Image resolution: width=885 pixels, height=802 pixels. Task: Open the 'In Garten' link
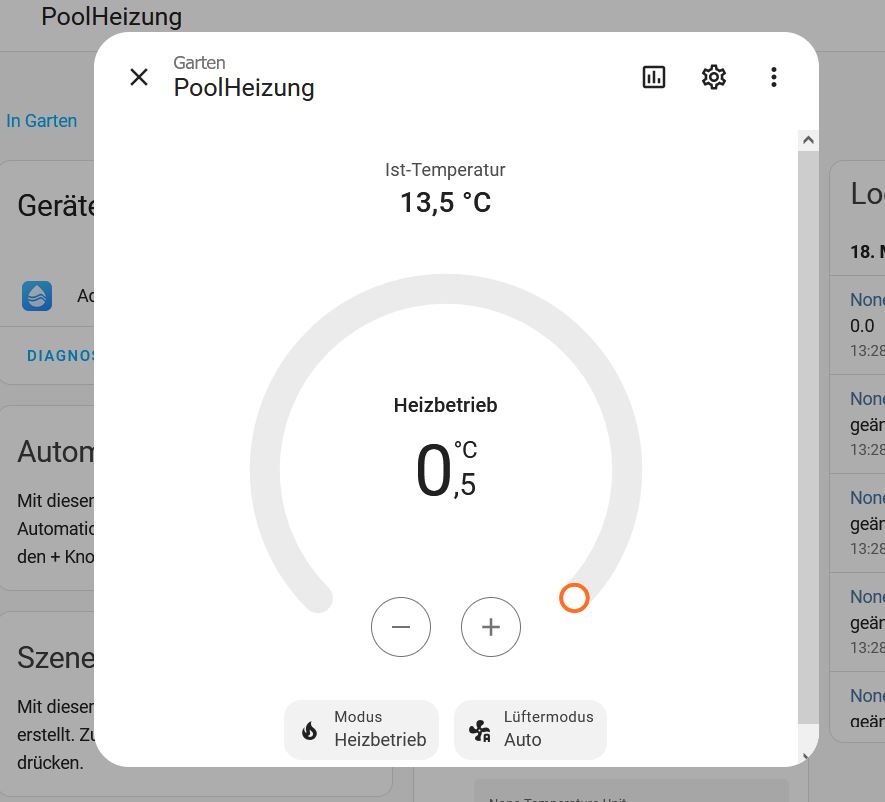click(x=42, y=121)
